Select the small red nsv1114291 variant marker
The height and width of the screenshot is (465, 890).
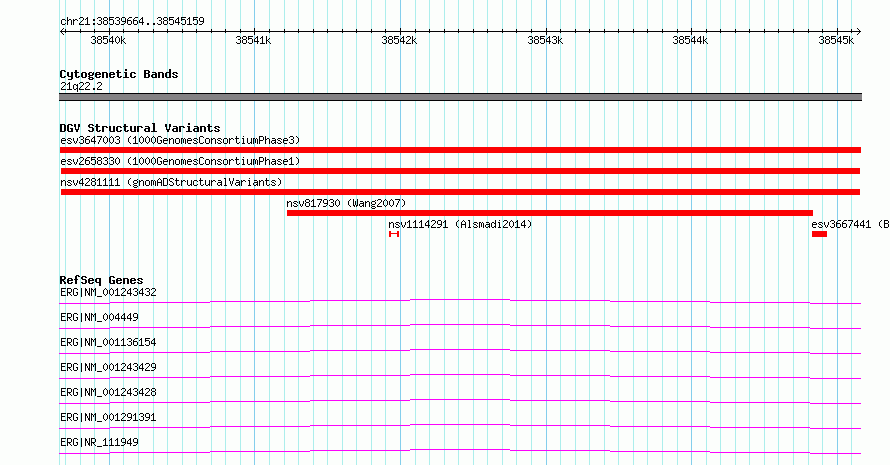(x=394, y=234)
